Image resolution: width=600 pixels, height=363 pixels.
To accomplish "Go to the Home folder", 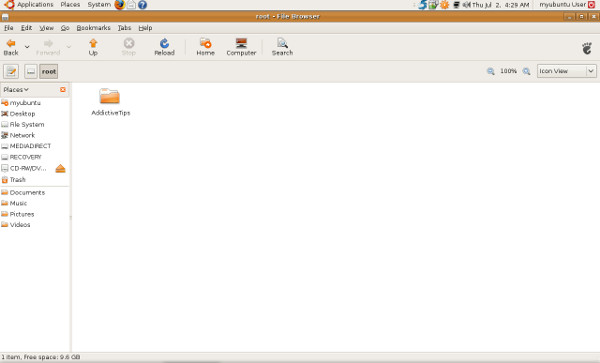I will [x=205, y=47].
